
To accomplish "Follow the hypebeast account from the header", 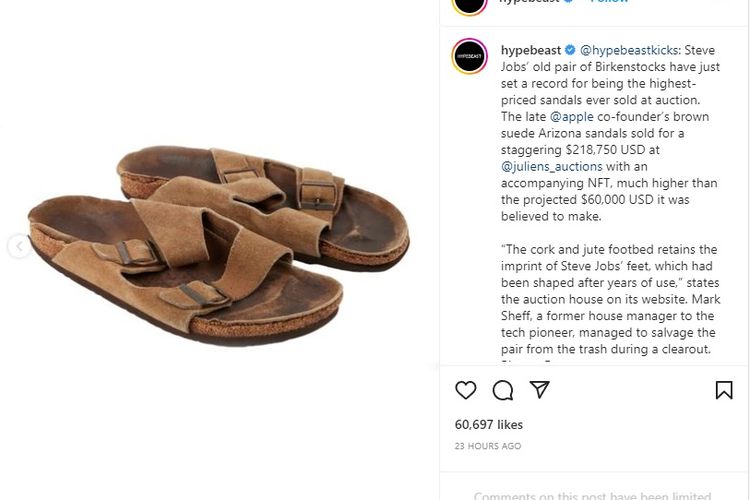I will (610, 2).
